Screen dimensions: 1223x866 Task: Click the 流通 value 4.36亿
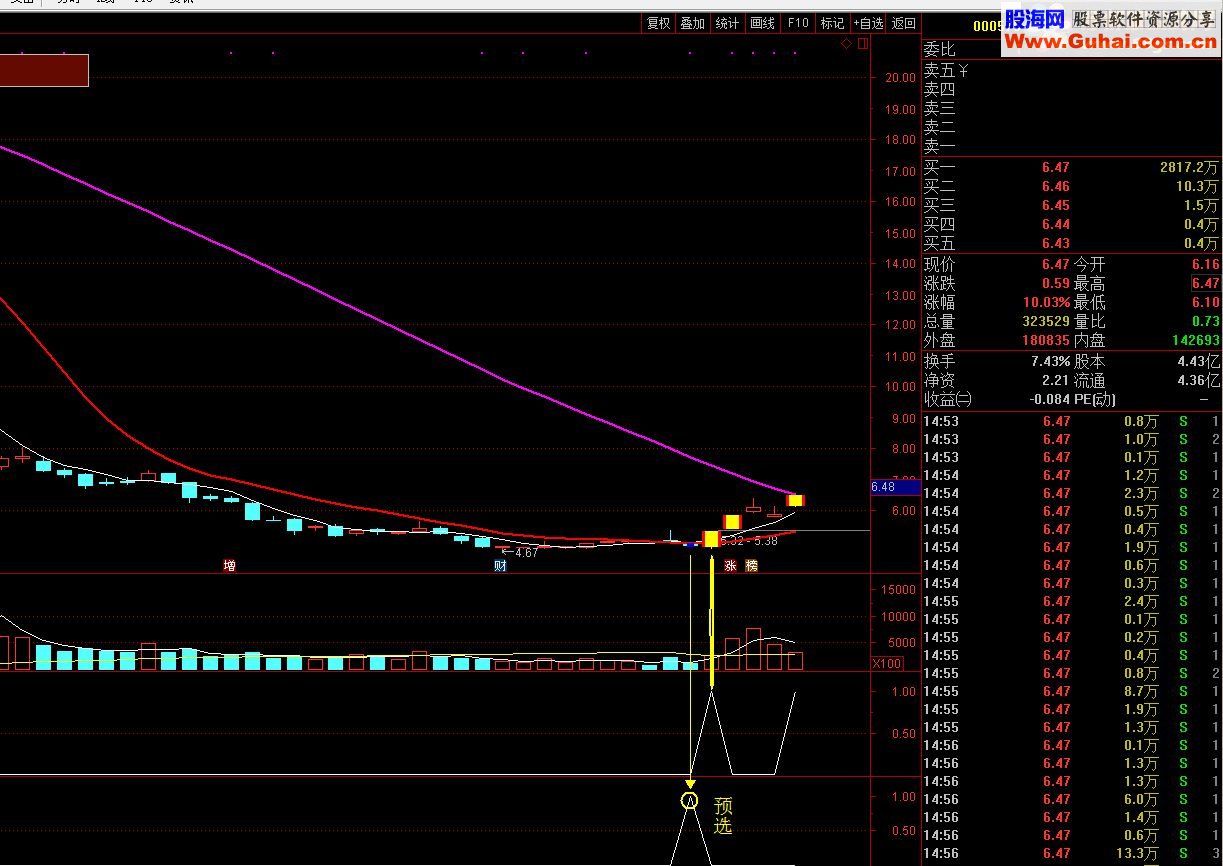click(1199, 380)
